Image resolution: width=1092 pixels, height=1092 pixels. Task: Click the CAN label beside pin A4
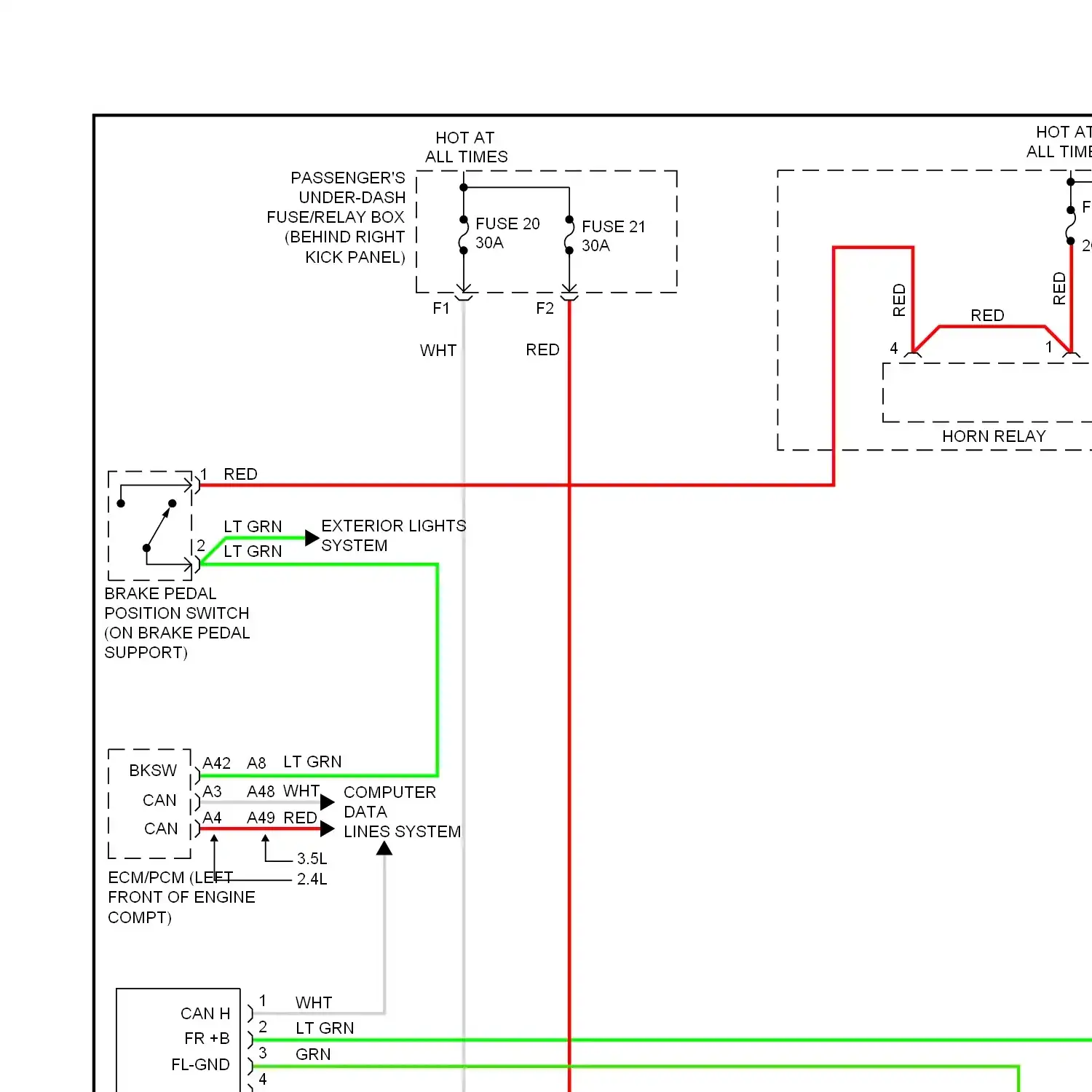coord(161,828)
